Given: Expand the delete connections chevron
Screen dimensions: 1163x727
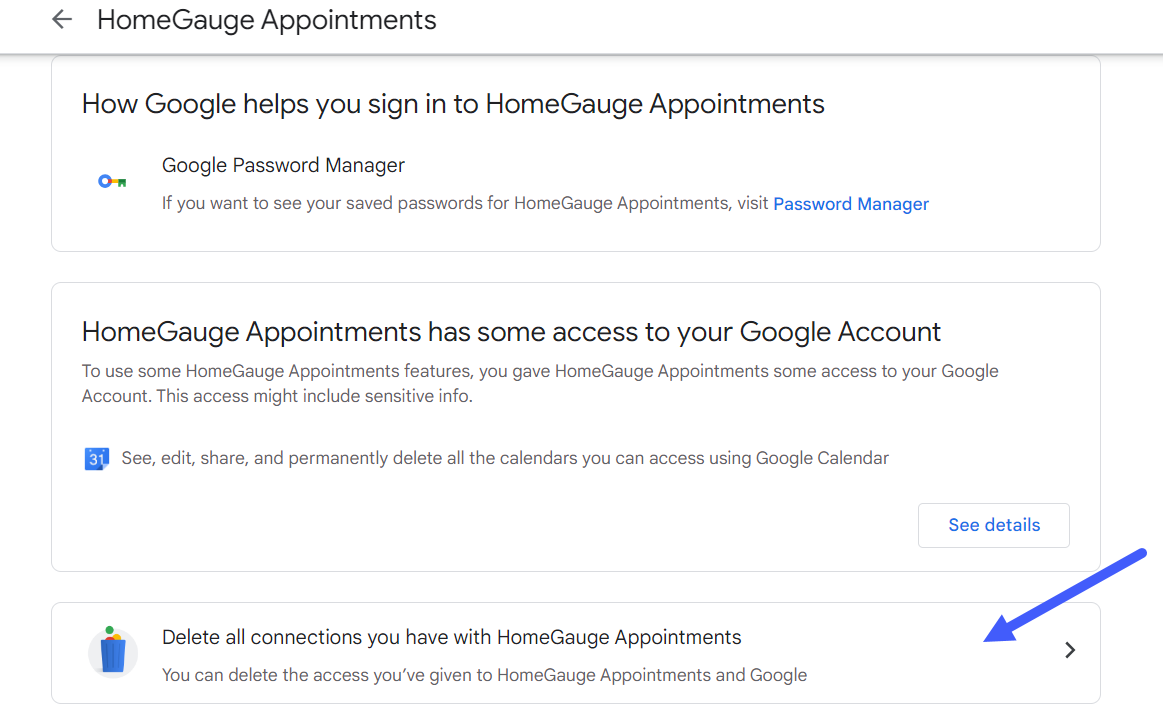Looking at the screenshot, I should 1070,650.
